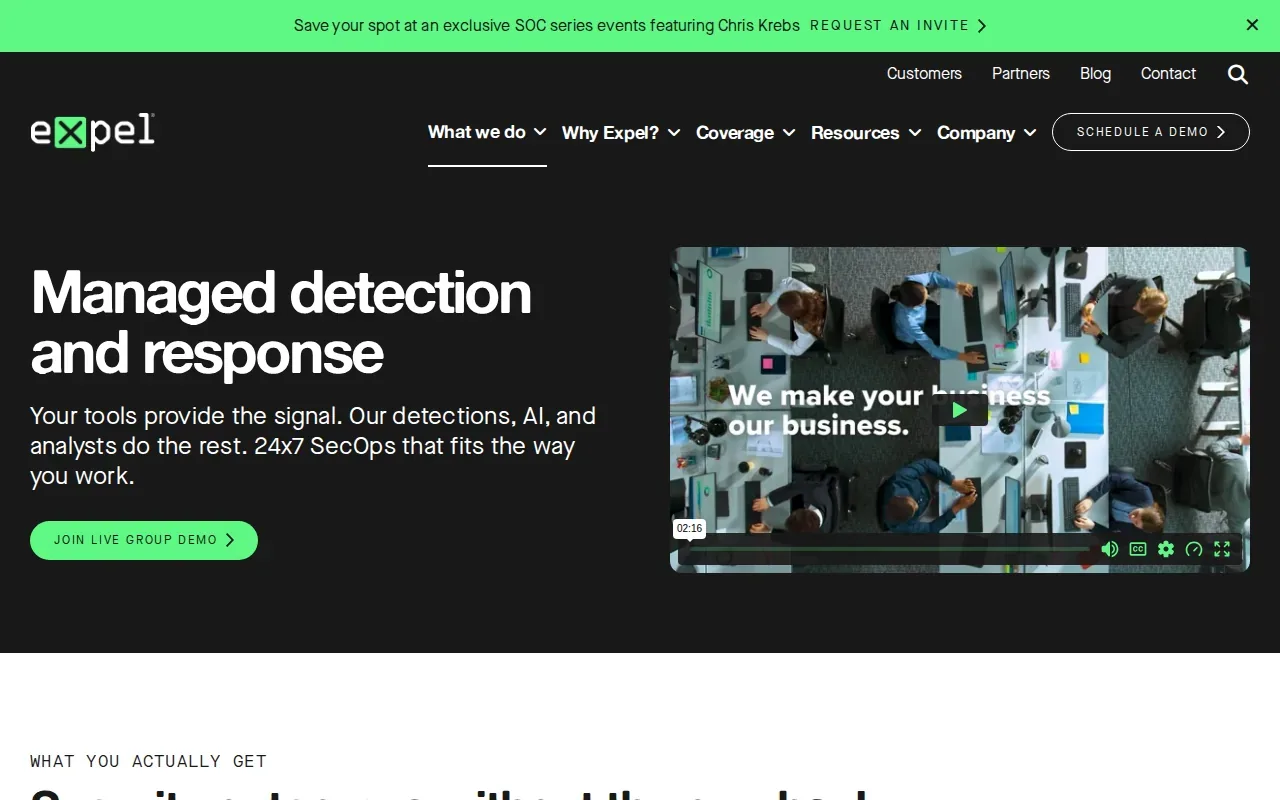Image resolution: width=1280 pixels, height=800 pixels.
Task: Click the Managed detection and response heading
Action: (281, 322)
